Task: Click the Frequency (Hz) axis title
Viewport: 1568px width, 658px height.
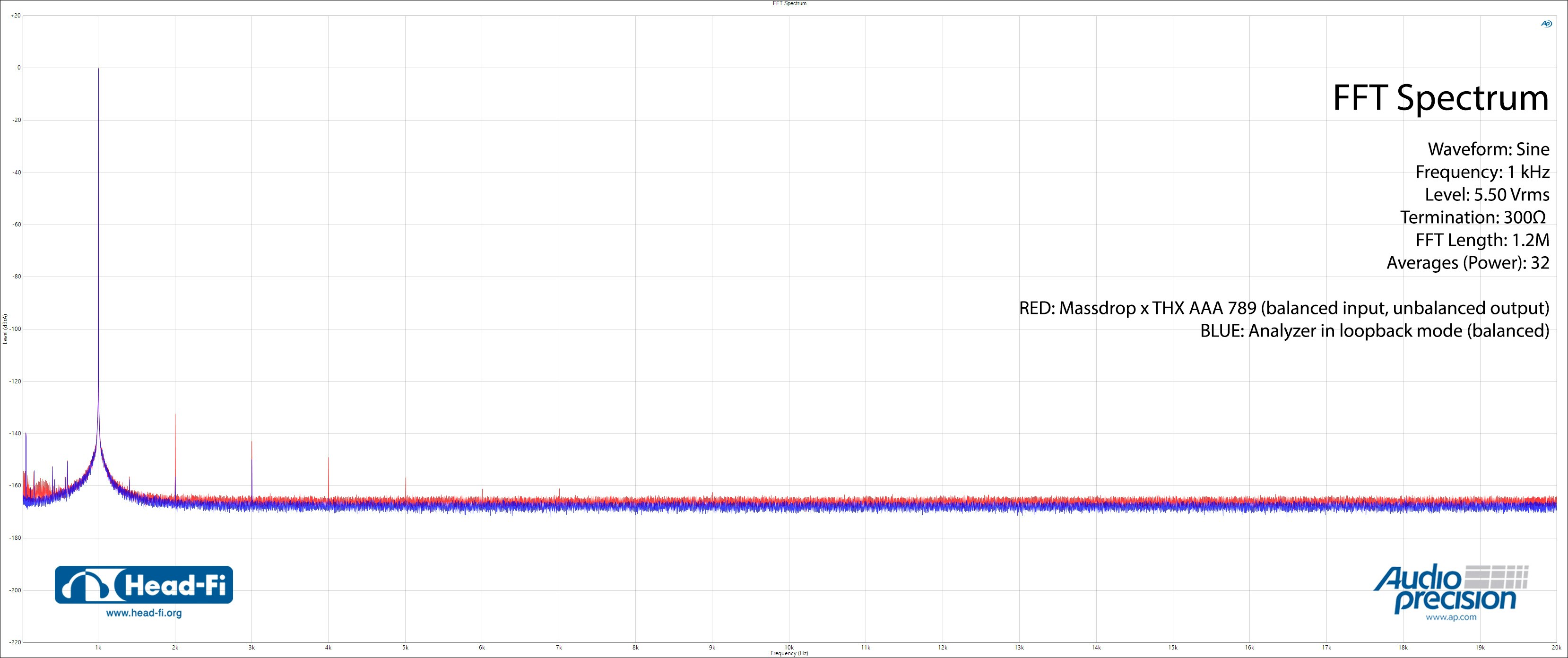Action: [x=789, y=653]
